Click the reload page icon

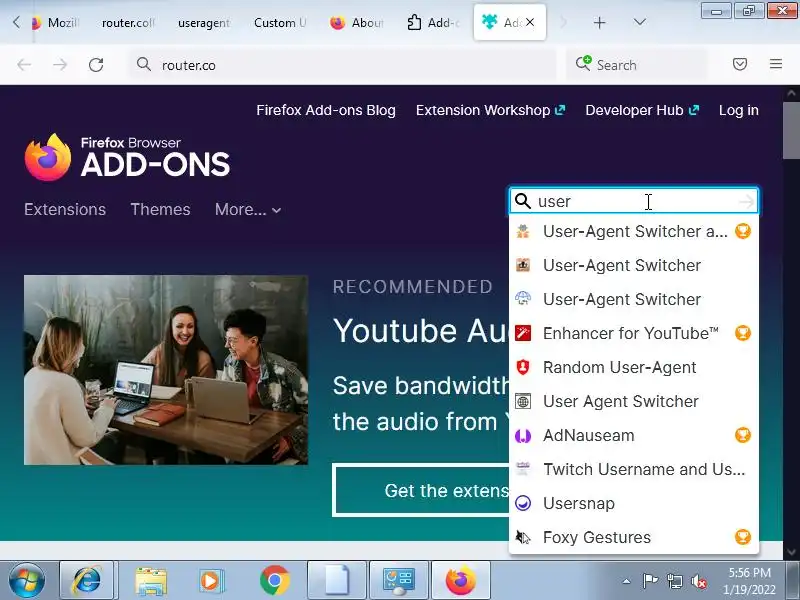click(96, 65)
